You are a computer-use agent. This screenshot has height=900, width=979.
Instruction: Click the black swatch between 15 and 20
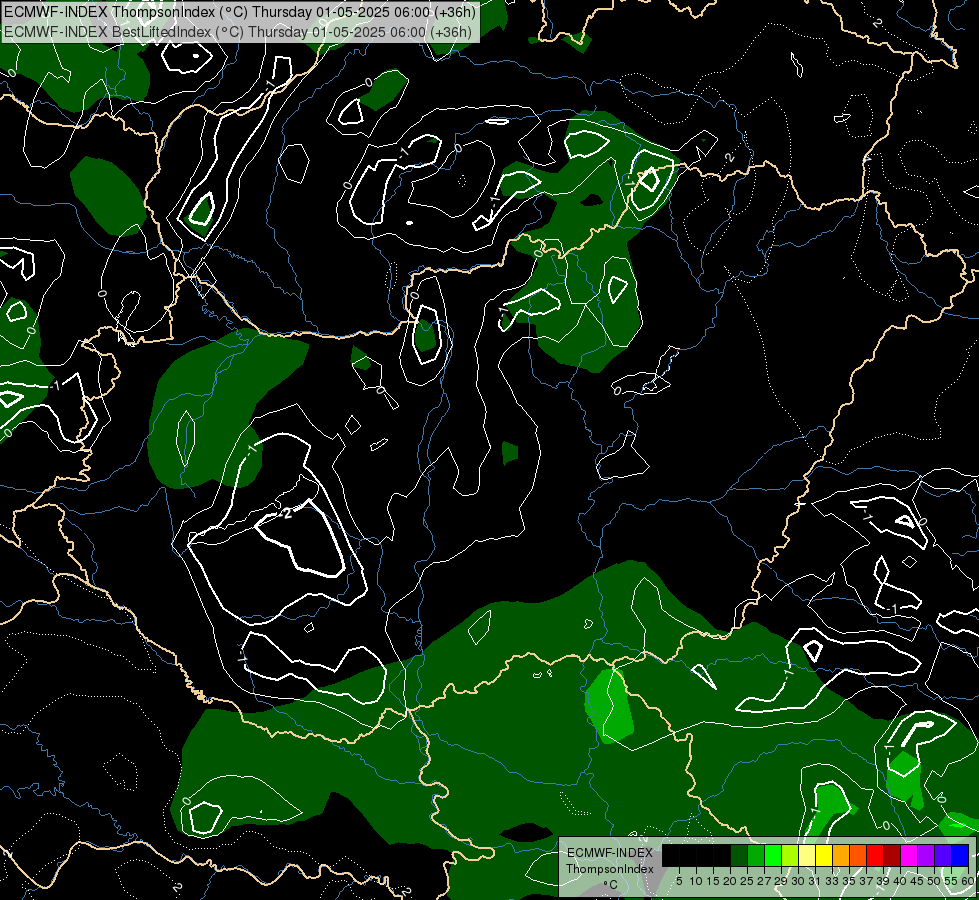point(722,855)
